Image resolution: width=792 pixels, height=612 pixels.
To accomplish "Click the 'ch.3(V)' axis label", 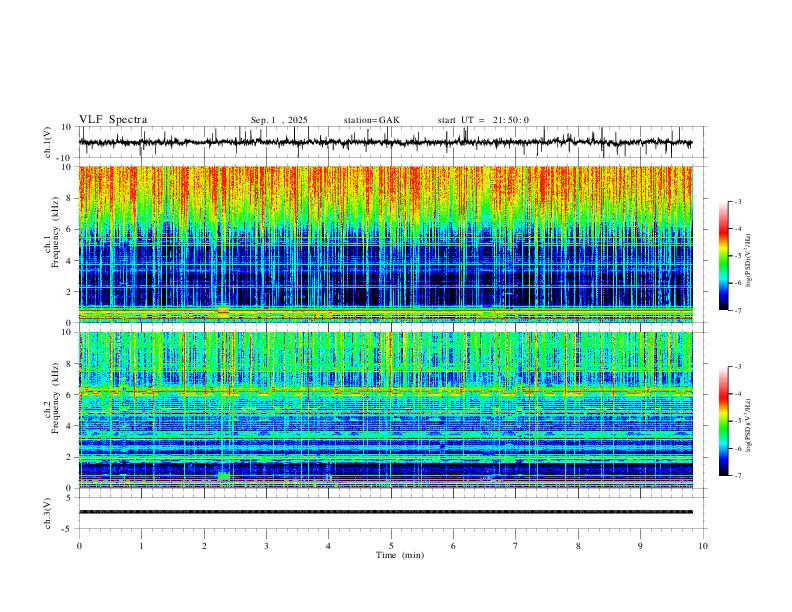I will click(x=48, y=514).
